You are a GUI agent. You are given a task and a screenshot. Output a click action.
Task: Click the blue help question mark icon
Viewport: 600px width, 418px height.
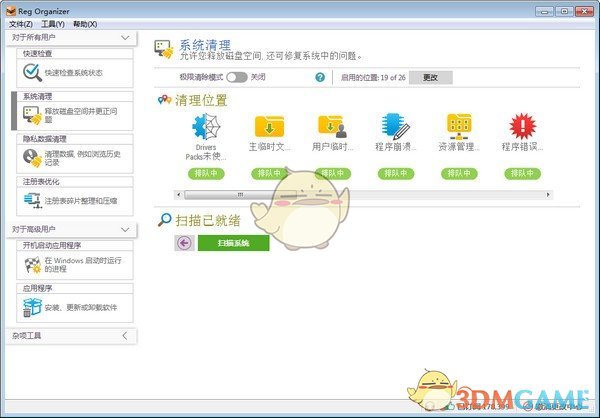pos(320,77)
